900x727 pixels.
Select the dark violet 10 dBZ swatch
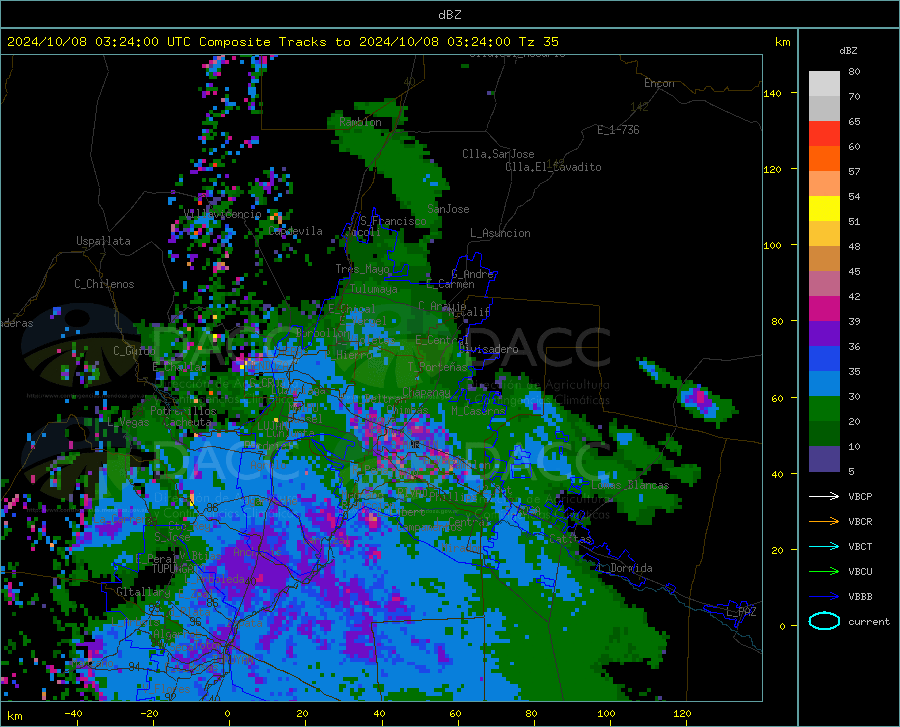[x=824, y=459]
